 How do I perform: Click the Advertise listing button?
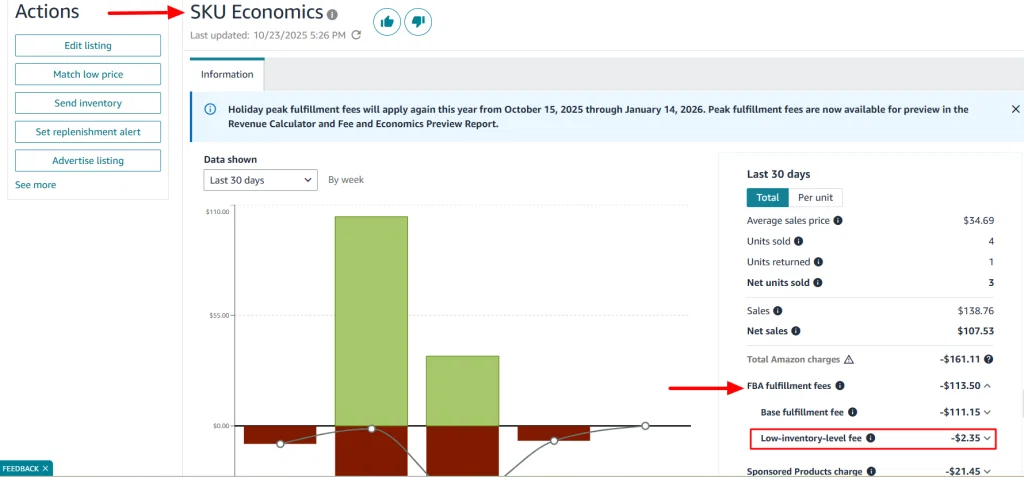[x=88, y=161]
